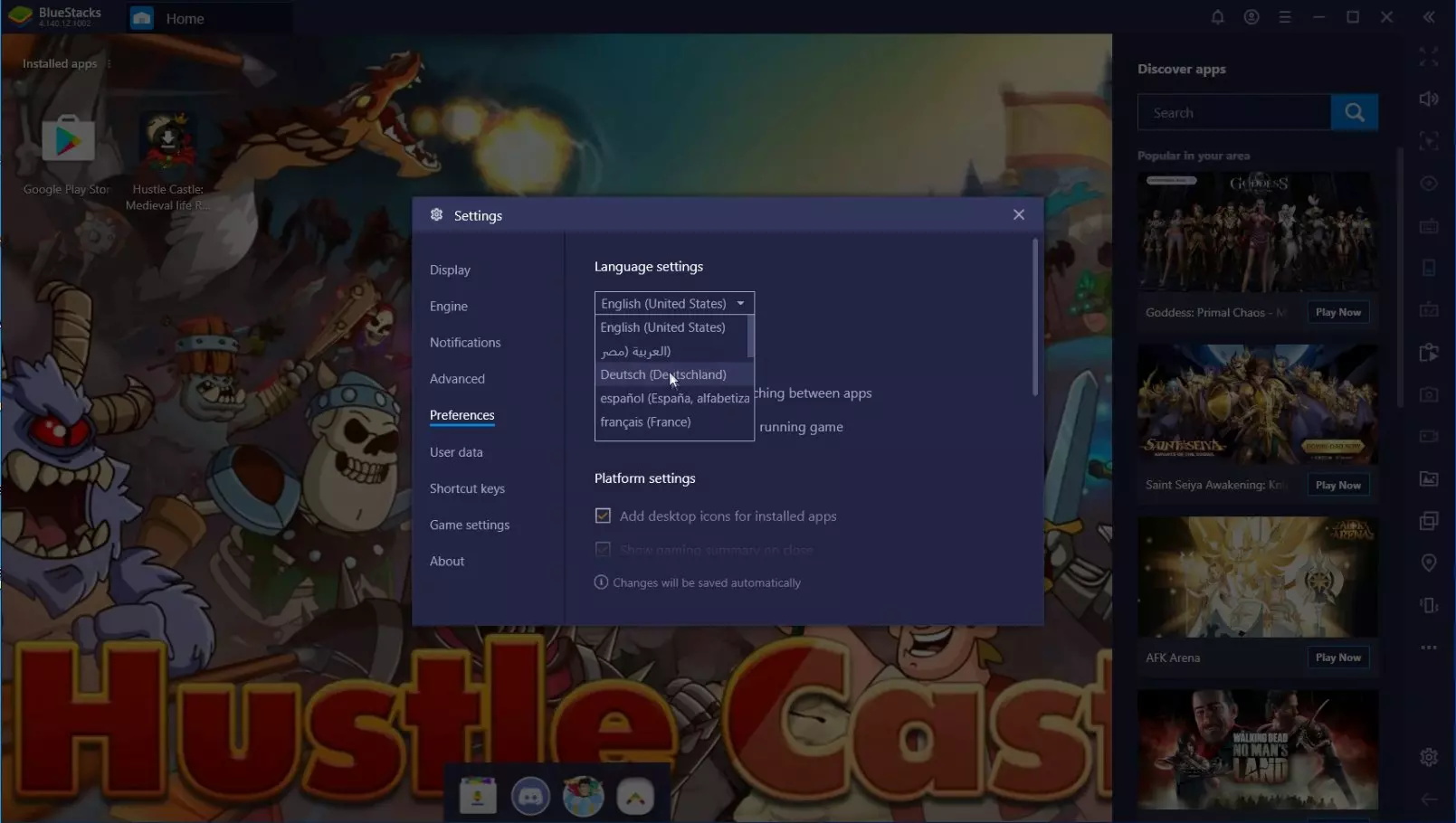Choose français (France) language option

tap(645, 422)
